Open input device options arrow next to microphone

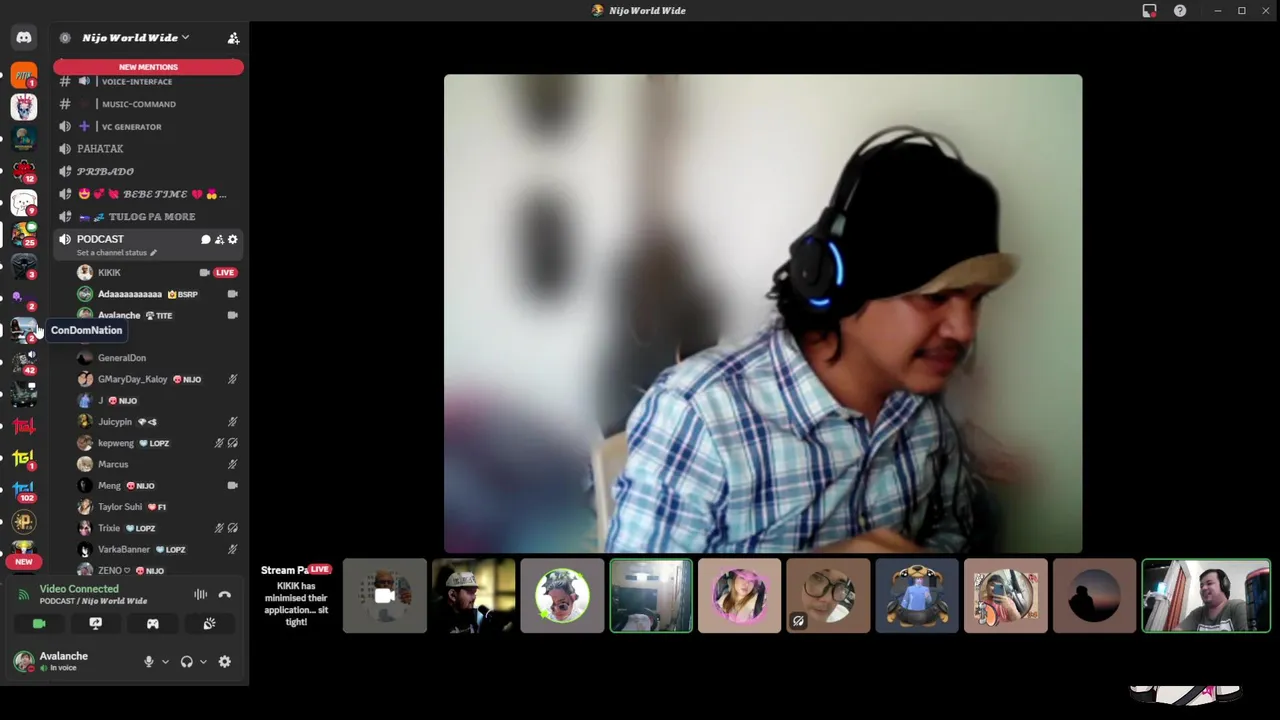tap(165, 662)
